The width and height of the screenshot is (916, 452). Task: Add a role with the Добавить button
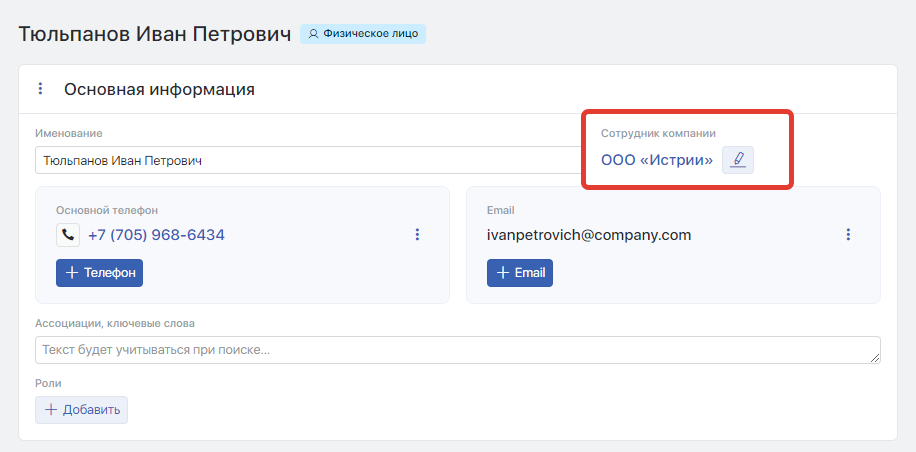pos(82,409)
